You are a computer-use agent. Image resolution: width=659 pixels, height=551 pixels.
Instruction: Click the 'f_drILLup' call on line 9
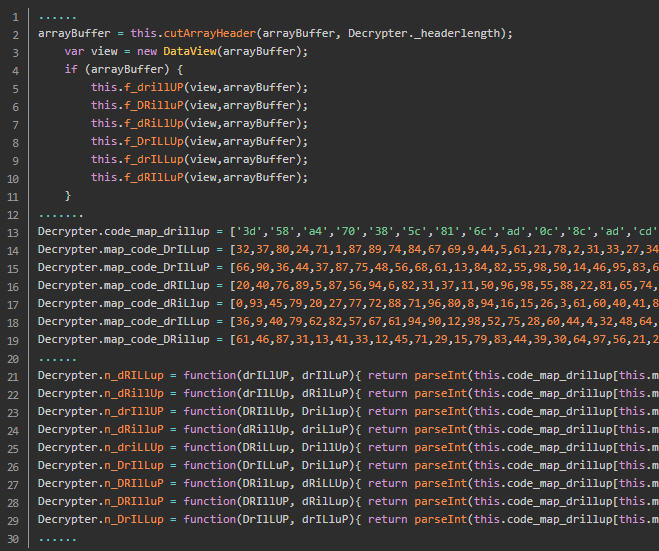[x=154, y=159]
